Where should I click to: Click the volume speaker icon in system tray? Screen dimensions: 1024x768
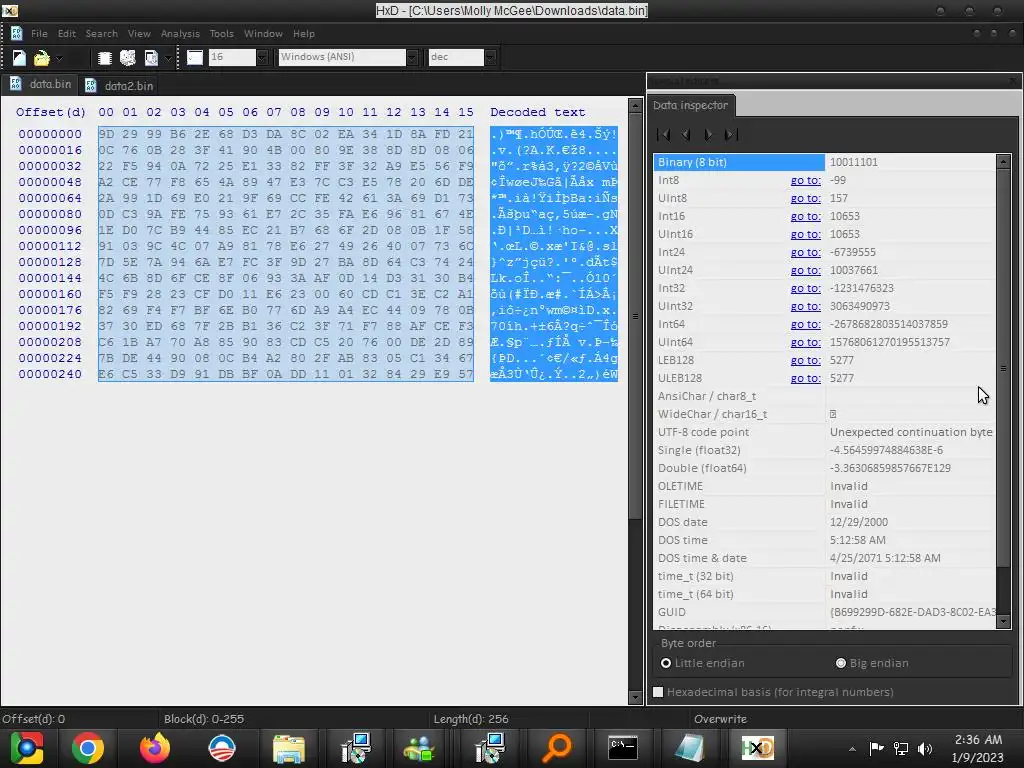924,748
